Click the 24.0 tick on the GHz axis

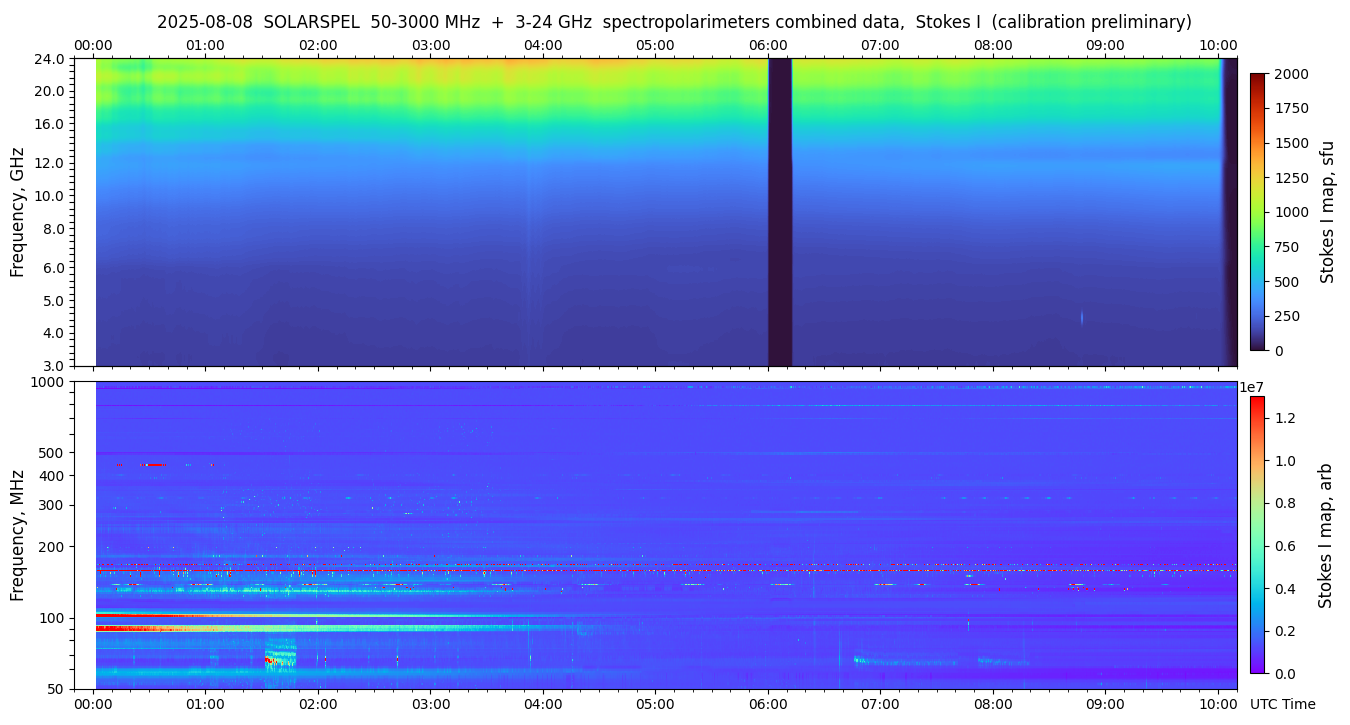[x=51, y=59]
